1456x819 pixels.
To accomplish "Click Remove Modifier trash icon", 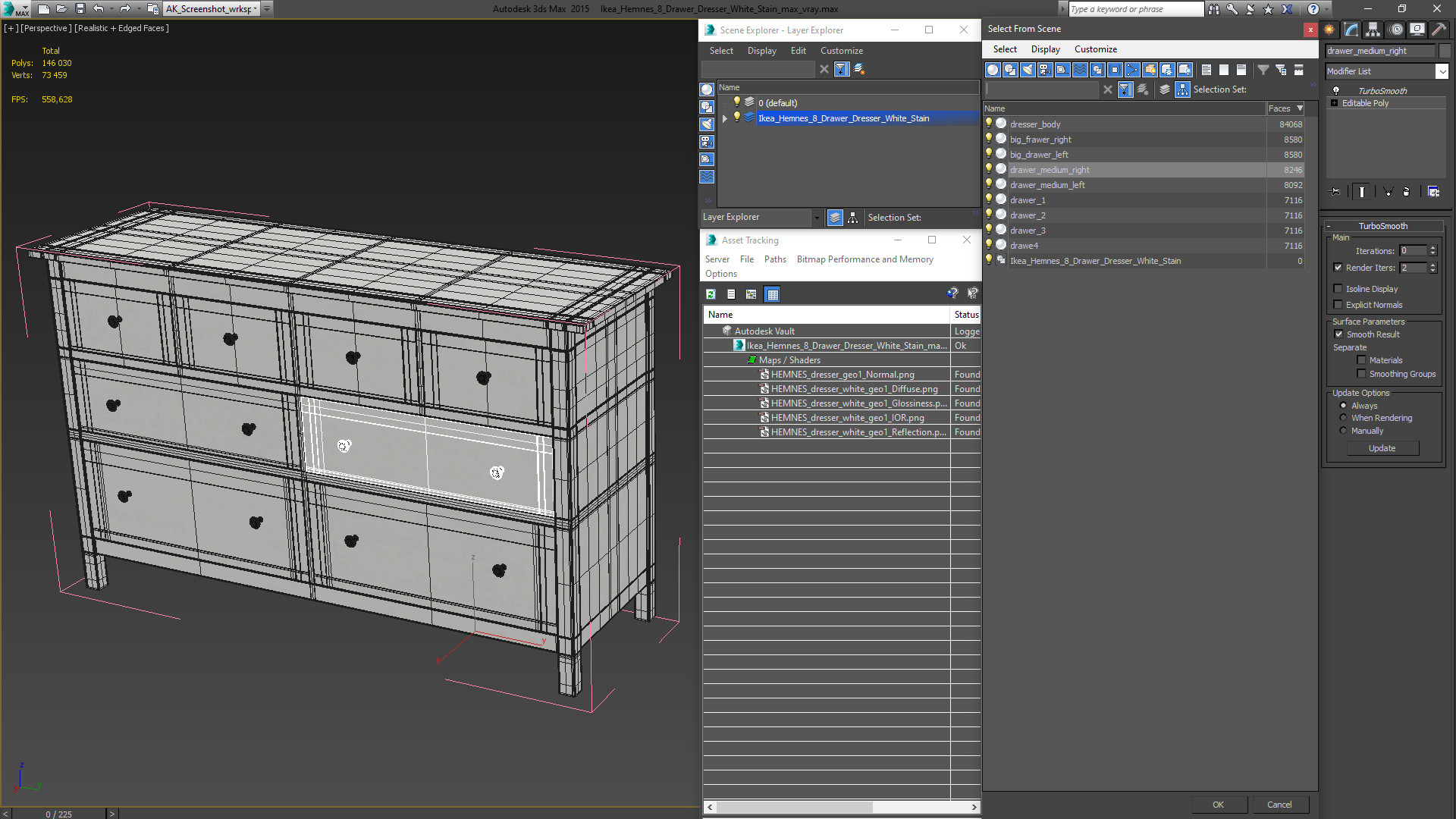I will tap(1407, 192).
